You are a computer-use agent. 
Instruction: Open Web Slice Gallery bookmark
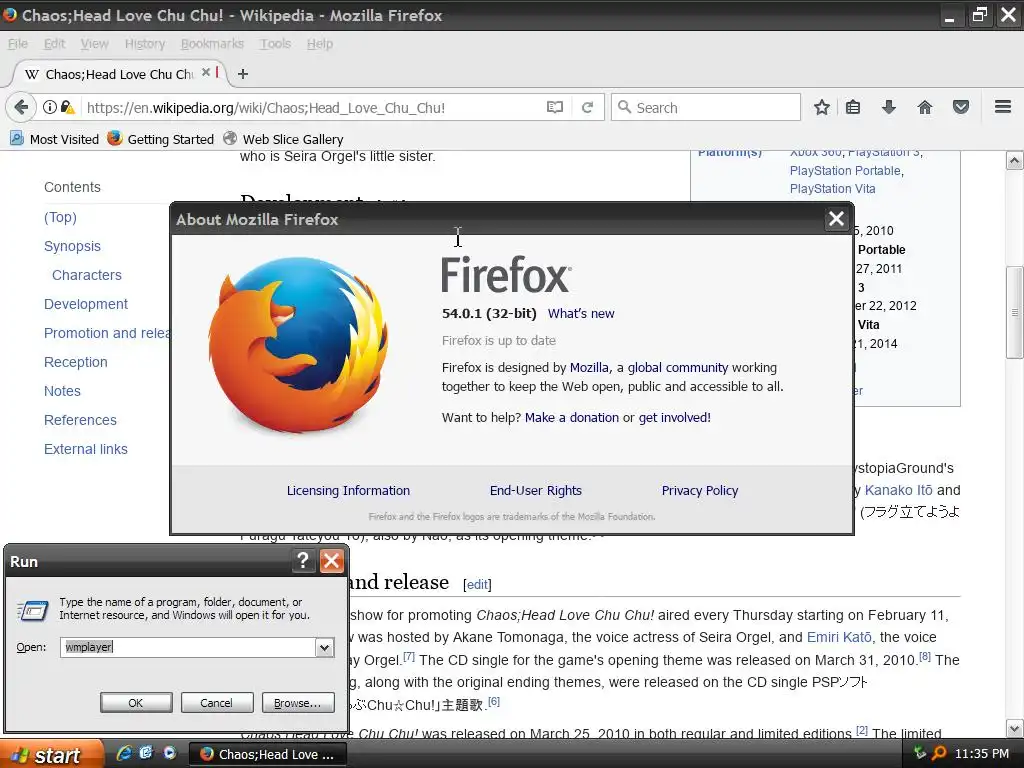point(283,139)
